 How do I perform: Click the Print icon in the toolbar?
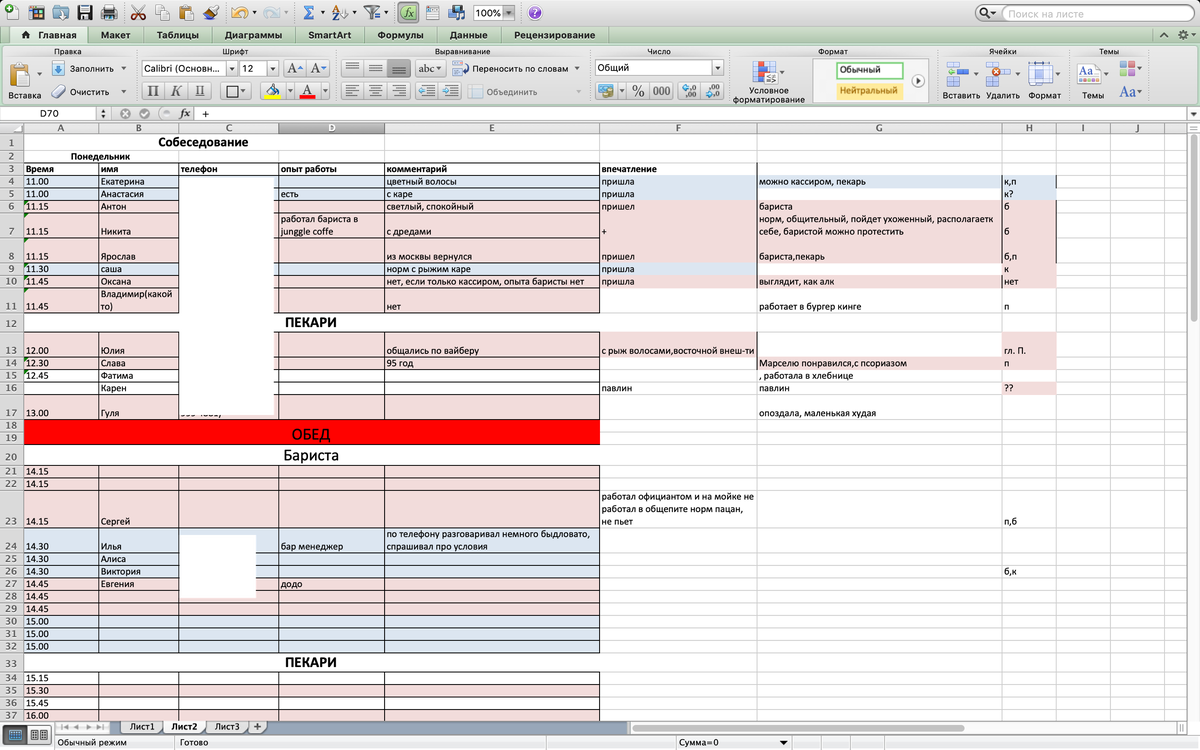point(109,13)
